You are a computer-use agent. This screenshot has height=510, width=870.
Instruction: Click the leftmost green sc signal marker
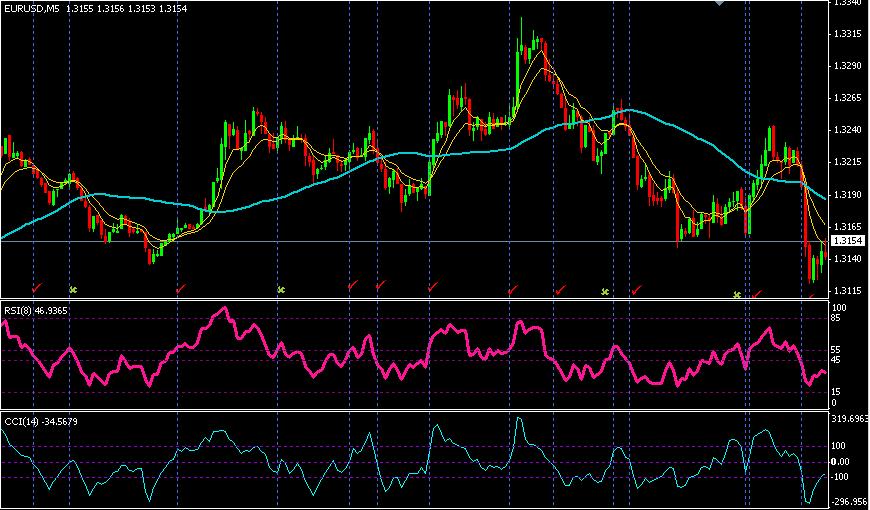[73, 289]
